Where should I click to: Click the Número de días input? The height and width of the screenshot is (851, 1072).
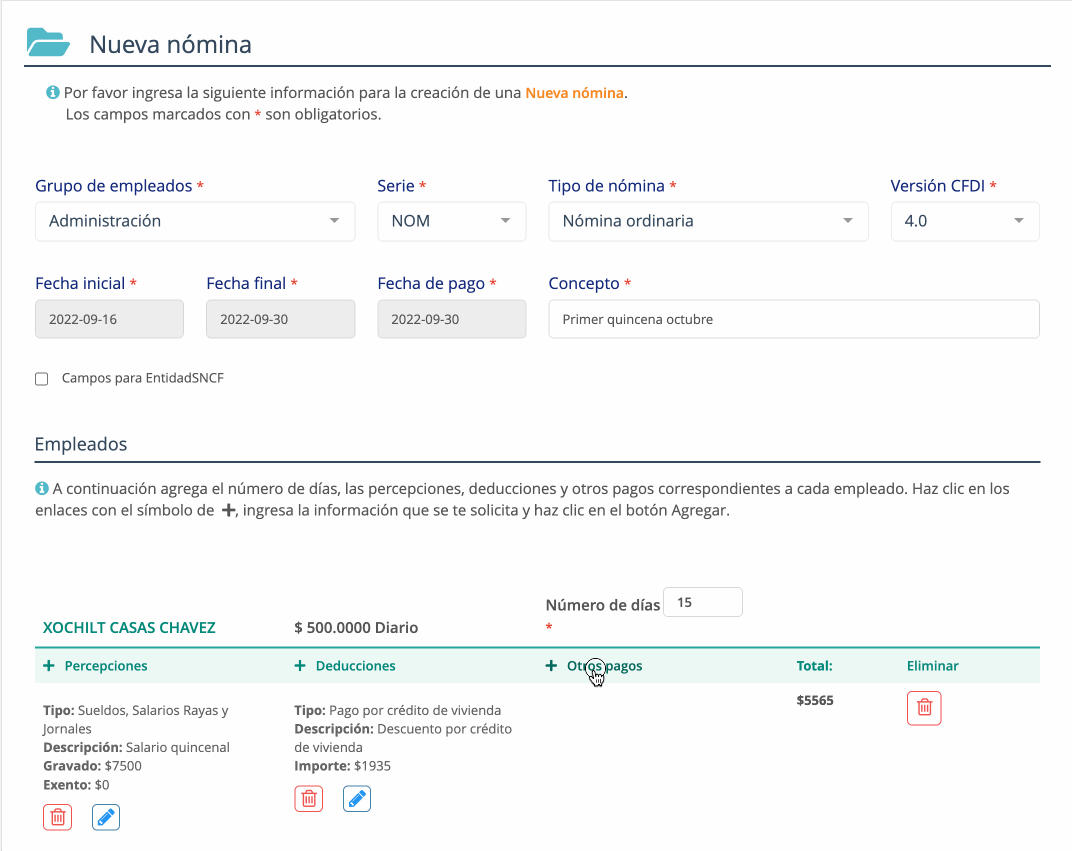pos(703,602)
